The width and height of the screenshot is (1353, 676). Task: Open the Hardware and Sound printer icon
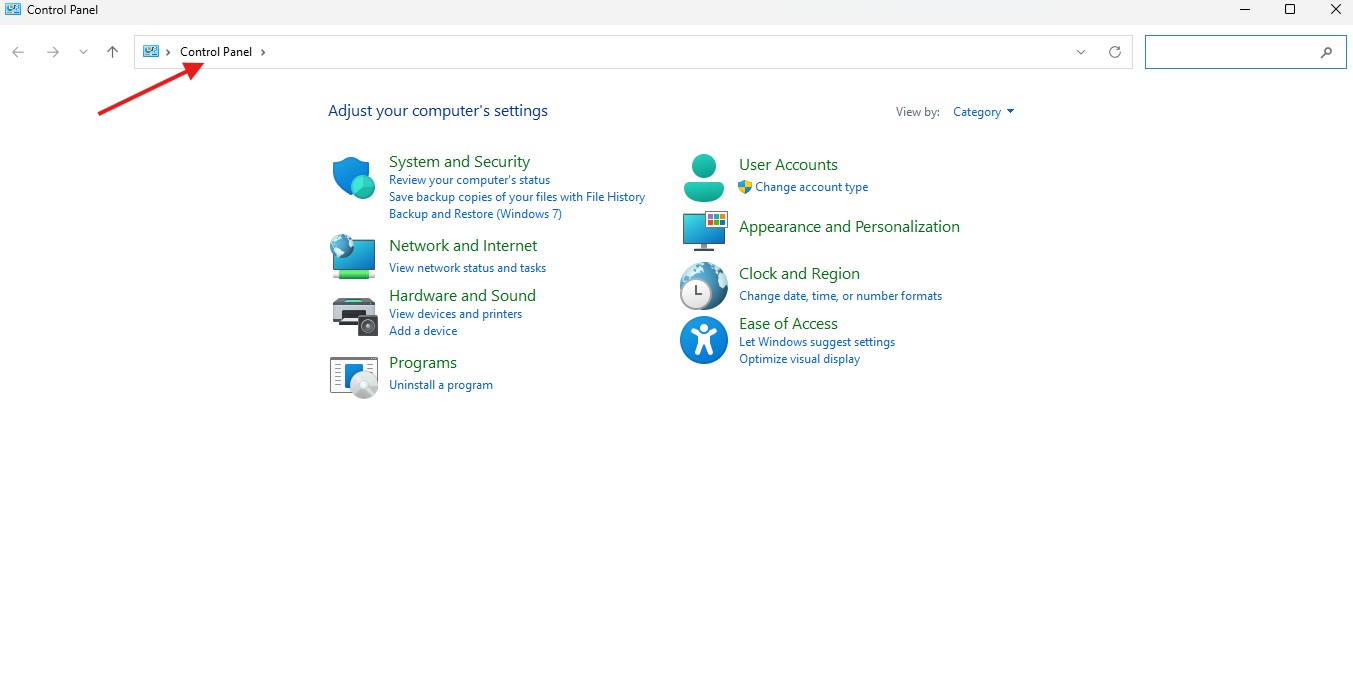point(353,315)
